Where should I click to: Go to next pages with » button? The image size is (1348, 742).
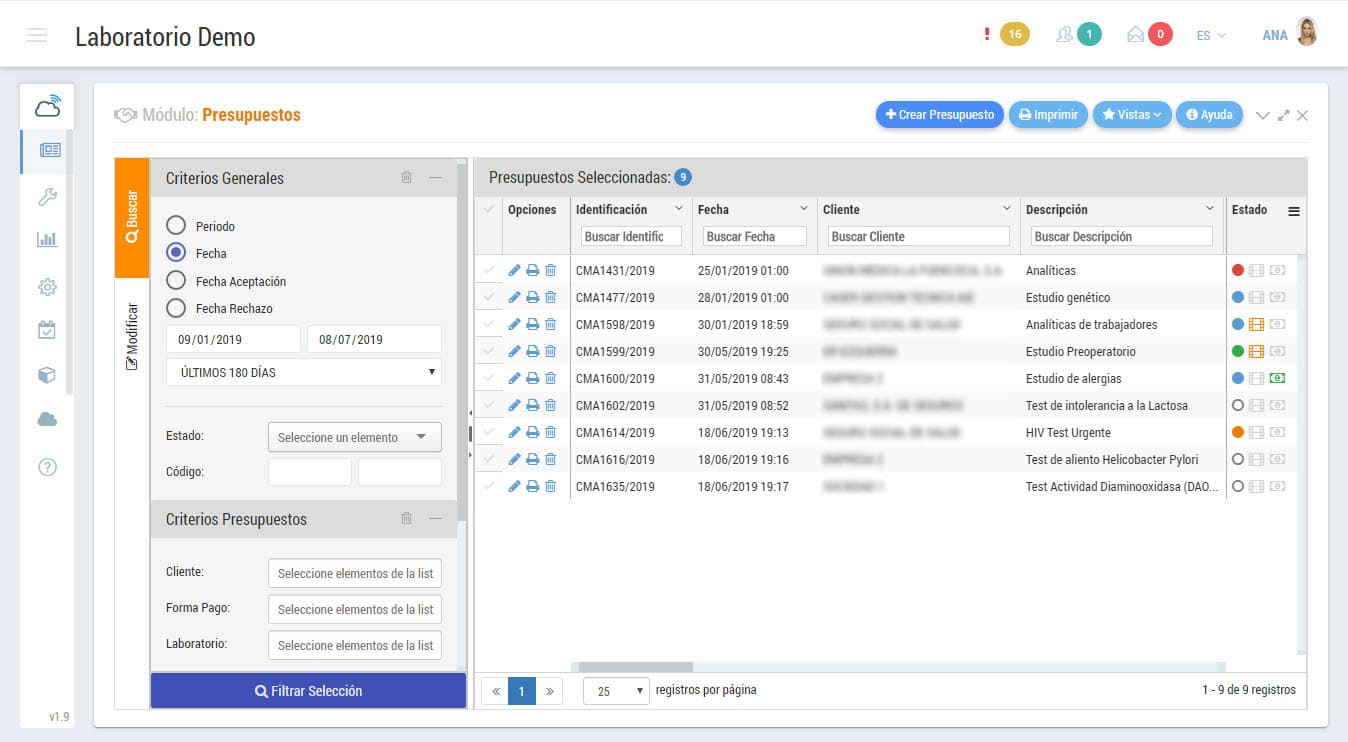point(550,691)
